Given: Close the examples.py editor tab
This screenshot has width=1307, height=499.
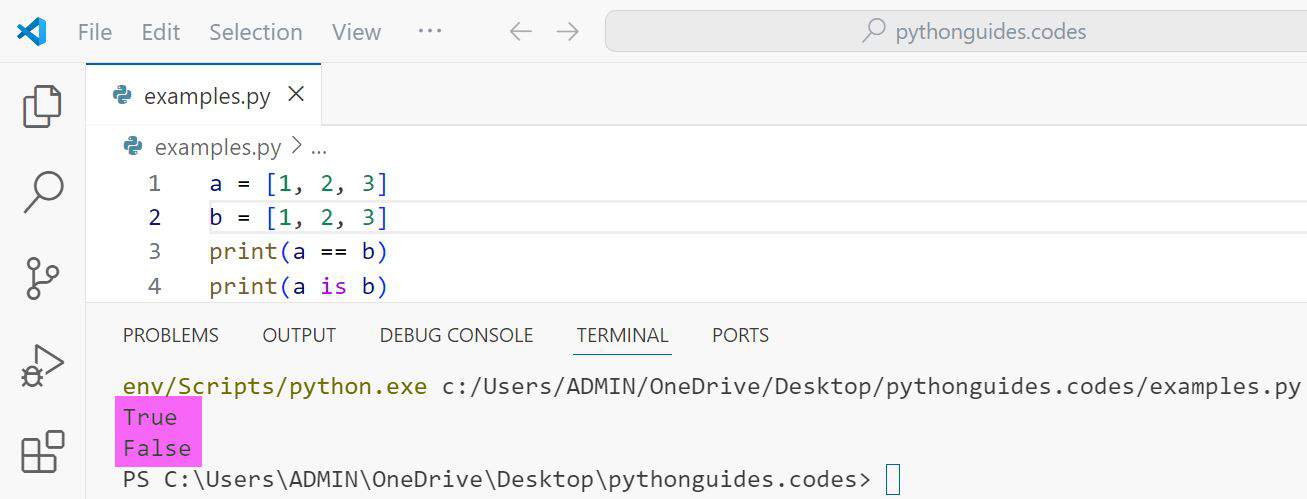Looking at the screenshot, I should click(x=296, y=95).
